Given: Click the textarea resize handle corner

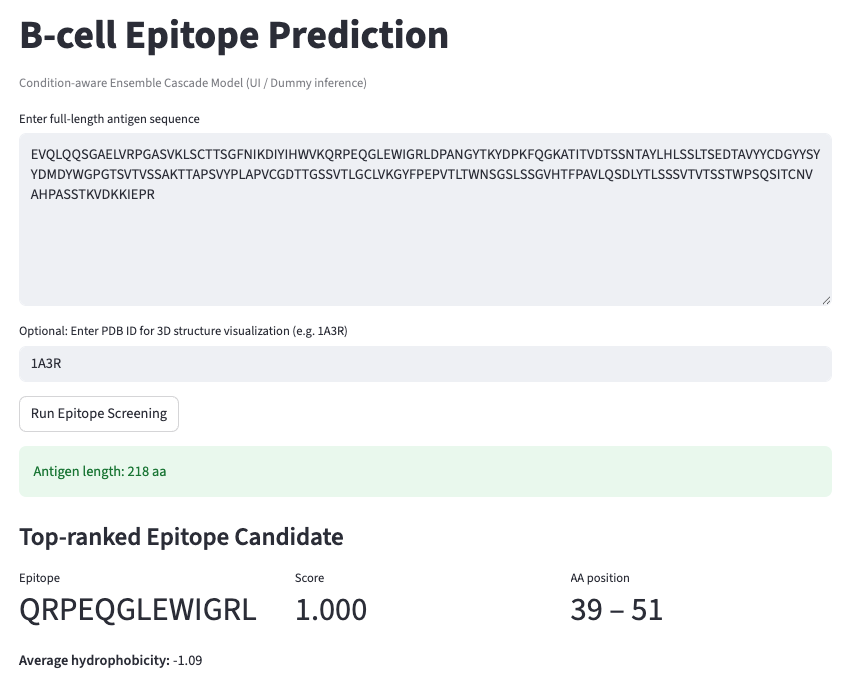Looking at the screenshot, I should (826, 300).
